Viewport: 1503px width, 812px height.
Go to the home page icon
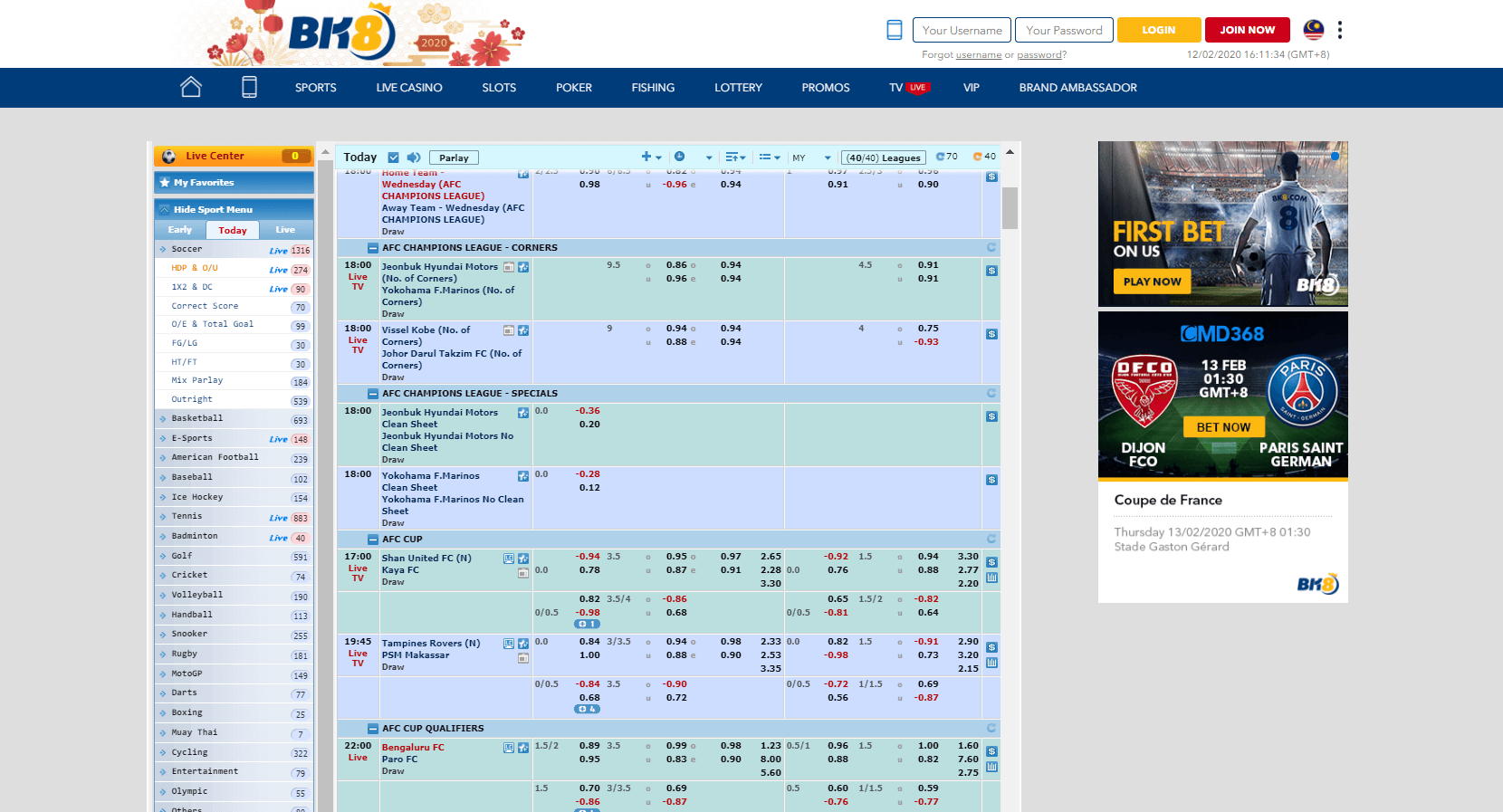click(x=191, y=87)
